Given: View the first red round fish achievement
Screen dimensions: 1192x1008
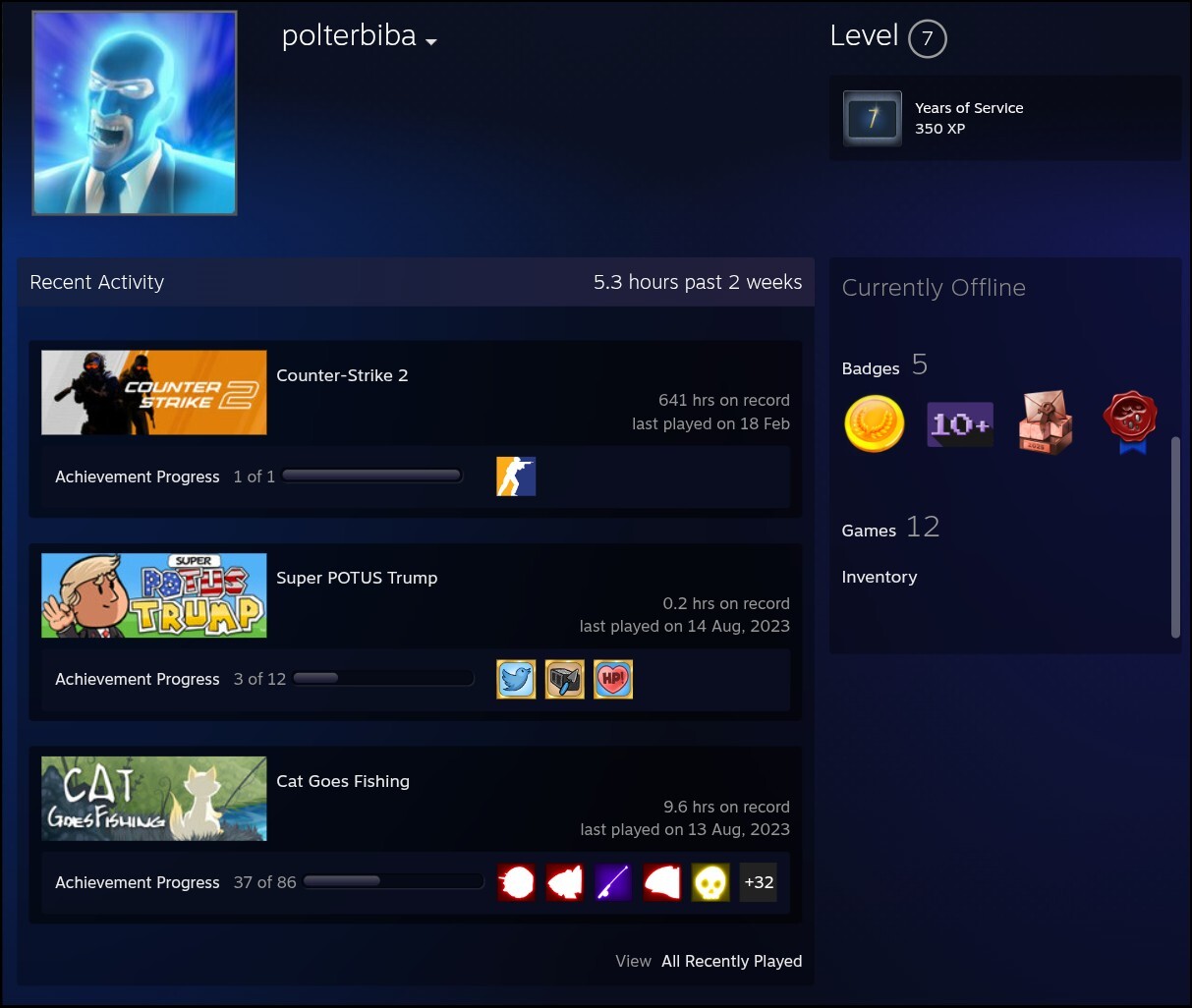Looking at the screenshot, I should click(516, 882).
